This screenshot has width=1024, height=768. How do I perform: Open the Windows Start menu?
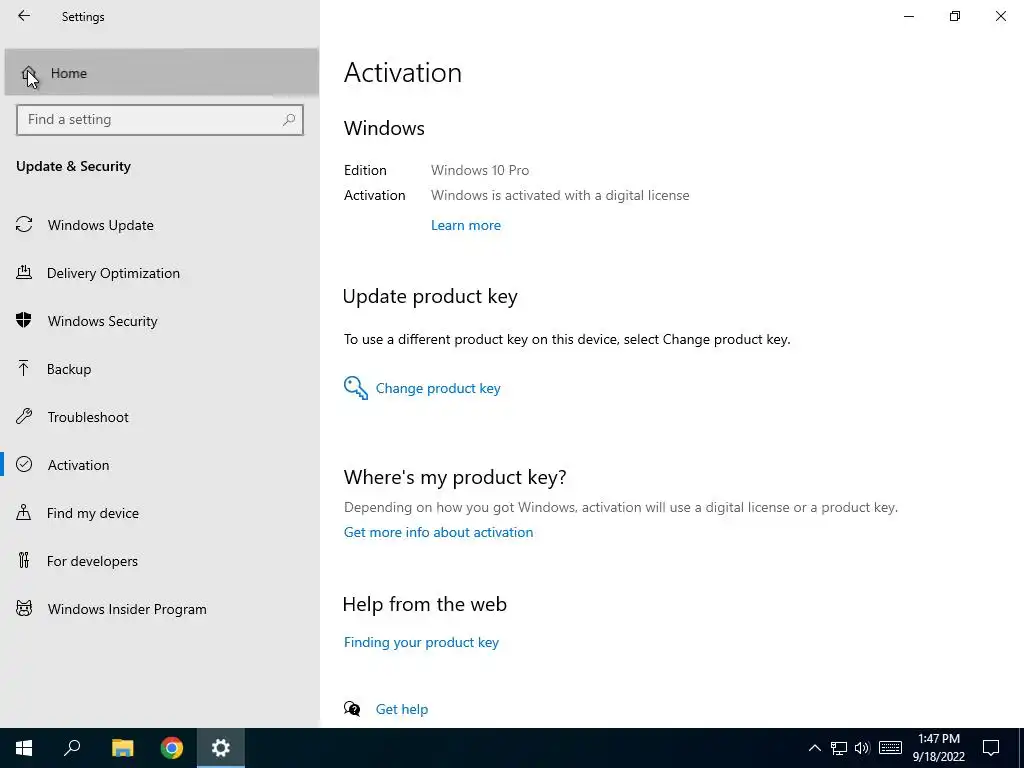click(x=24, y=748)
